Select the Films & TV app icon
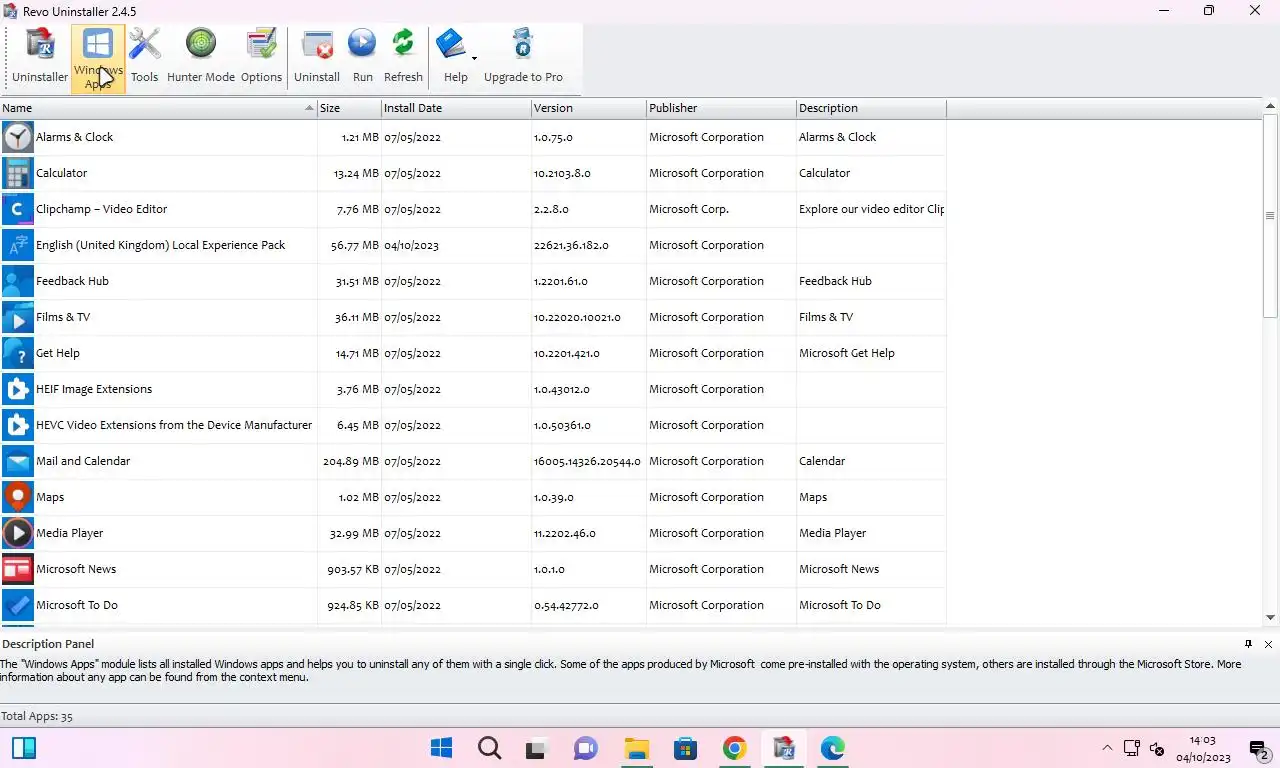1280x768 pixels. 17,317
